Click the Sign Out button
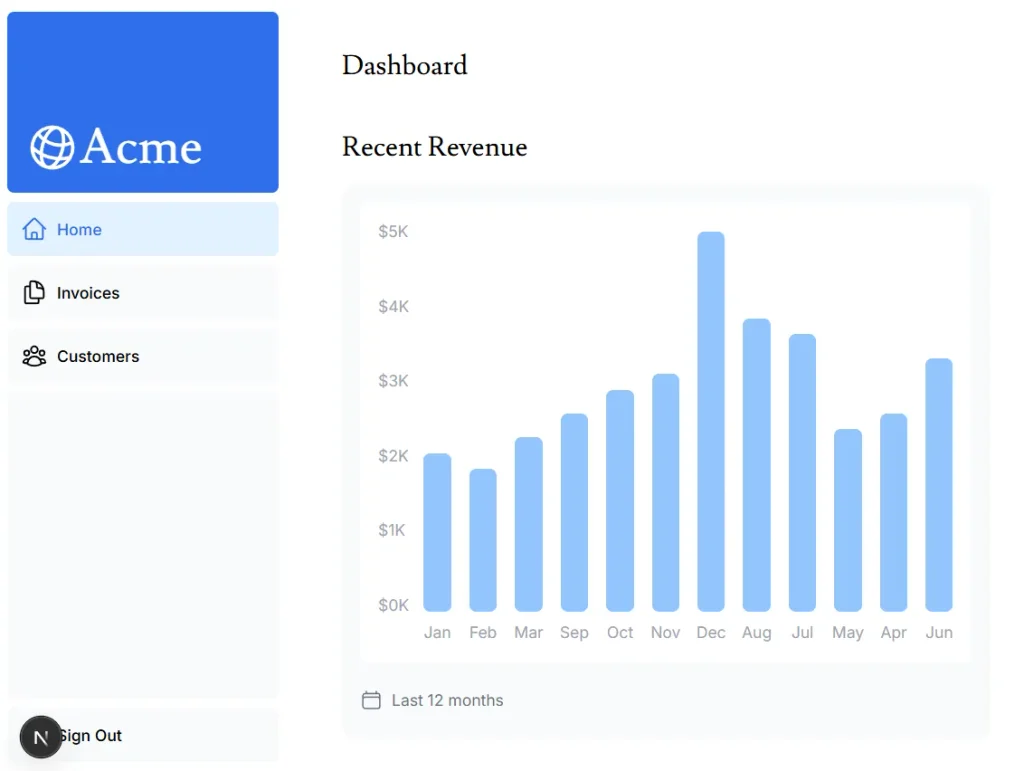 pos(142,735)
